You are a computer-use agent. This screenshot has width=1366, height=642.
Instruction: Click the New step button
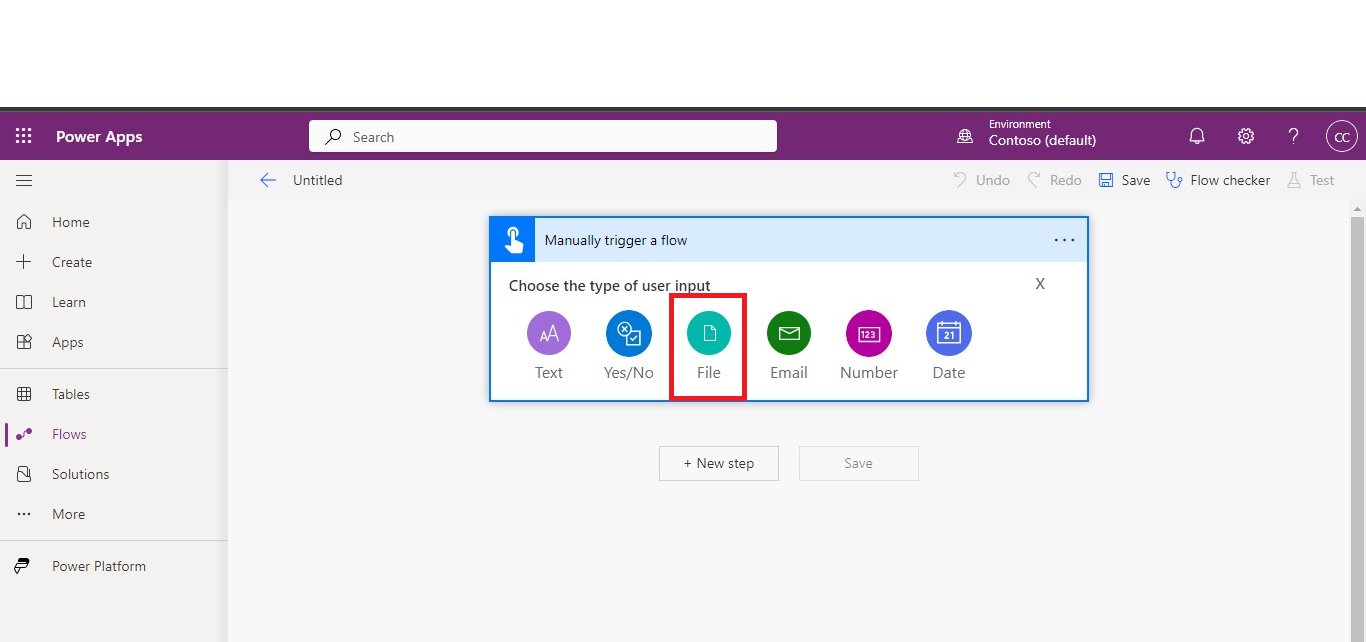[718, 463]
